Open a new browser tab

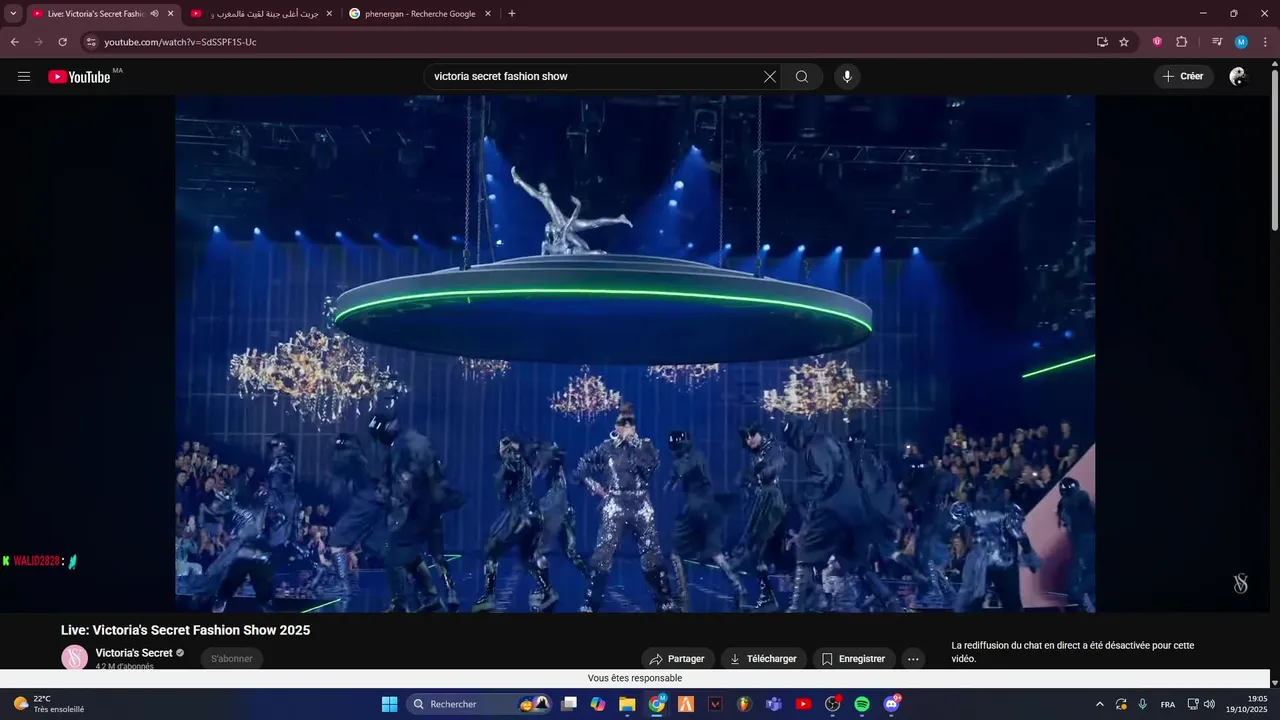pyautogui.click(x=512, y=14)
